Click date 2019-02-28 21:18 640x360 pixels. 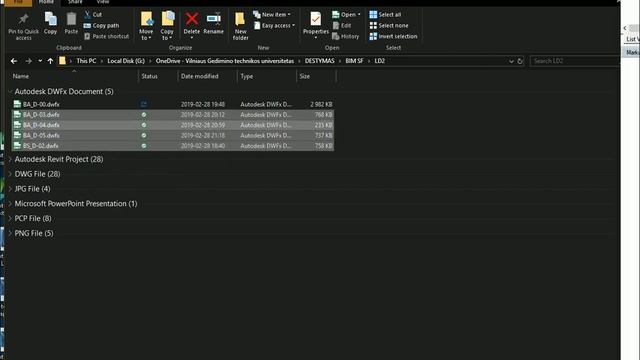click(203, 135)
